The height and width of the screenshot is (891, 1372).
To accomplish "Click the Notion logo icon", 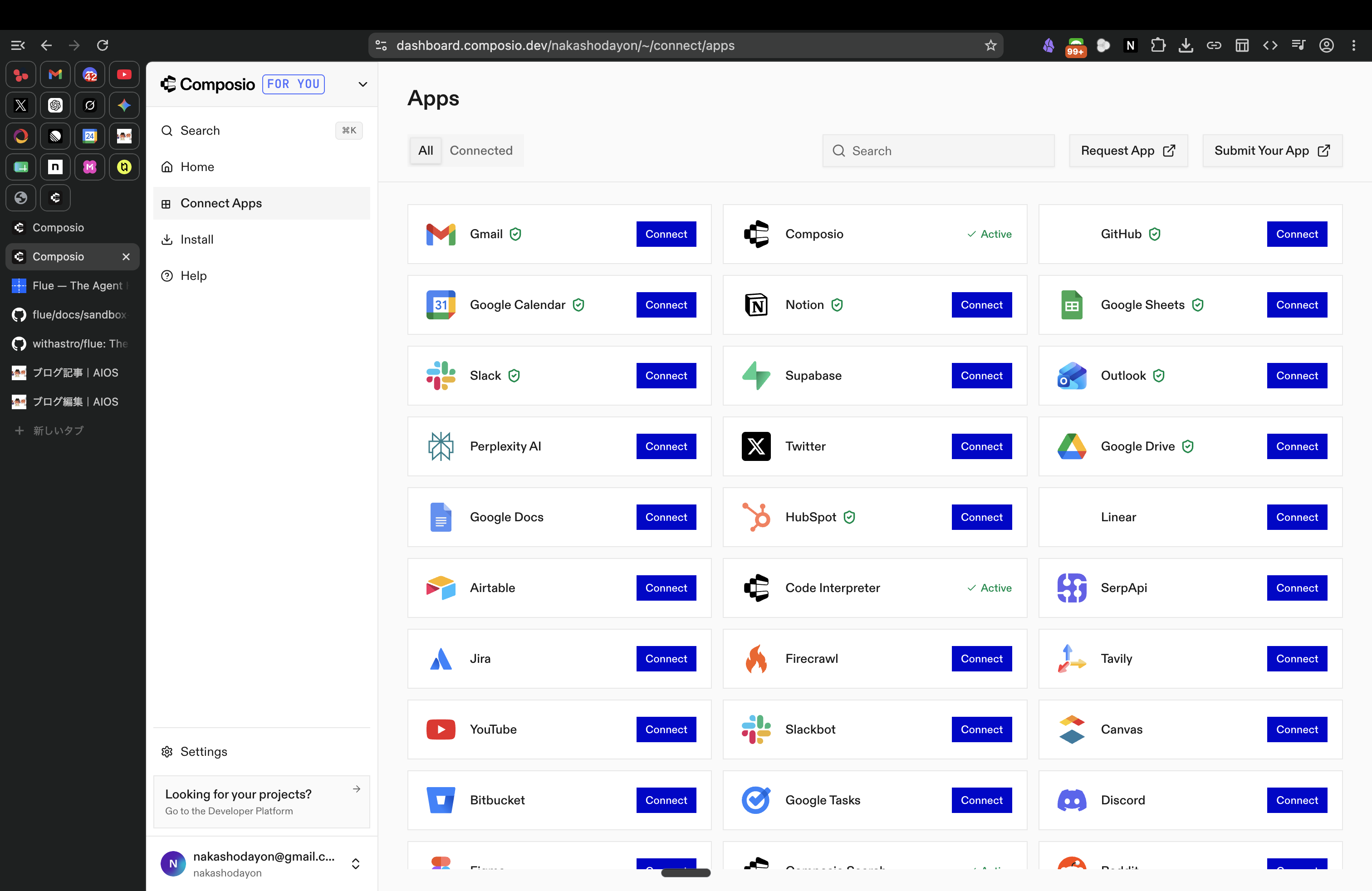I will coord(756,305).
